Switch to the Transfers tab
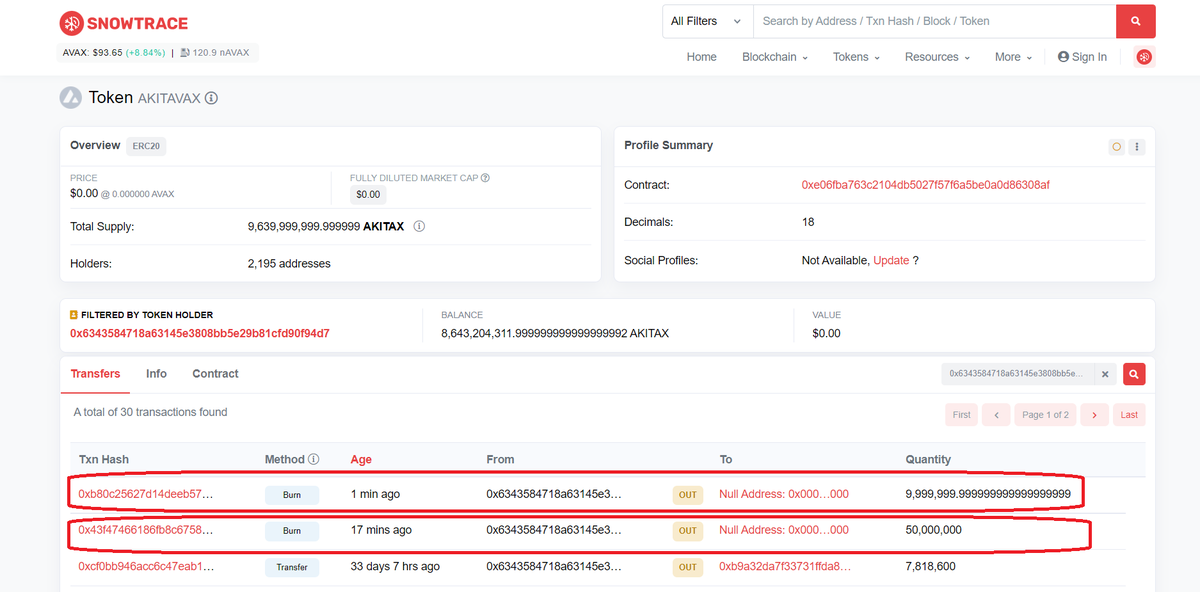 point(95,374)
